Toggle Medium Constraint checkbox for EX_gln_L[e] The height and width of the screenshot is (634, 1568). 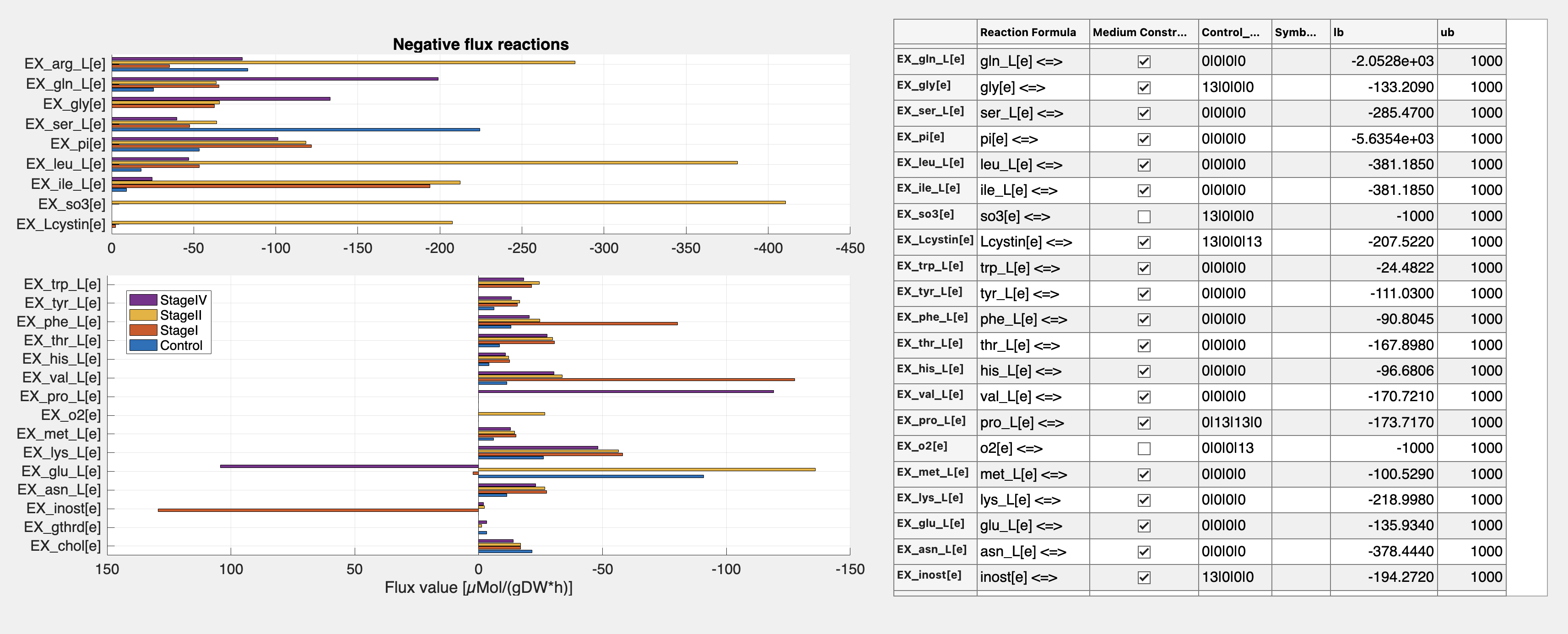click(1144, 61)
